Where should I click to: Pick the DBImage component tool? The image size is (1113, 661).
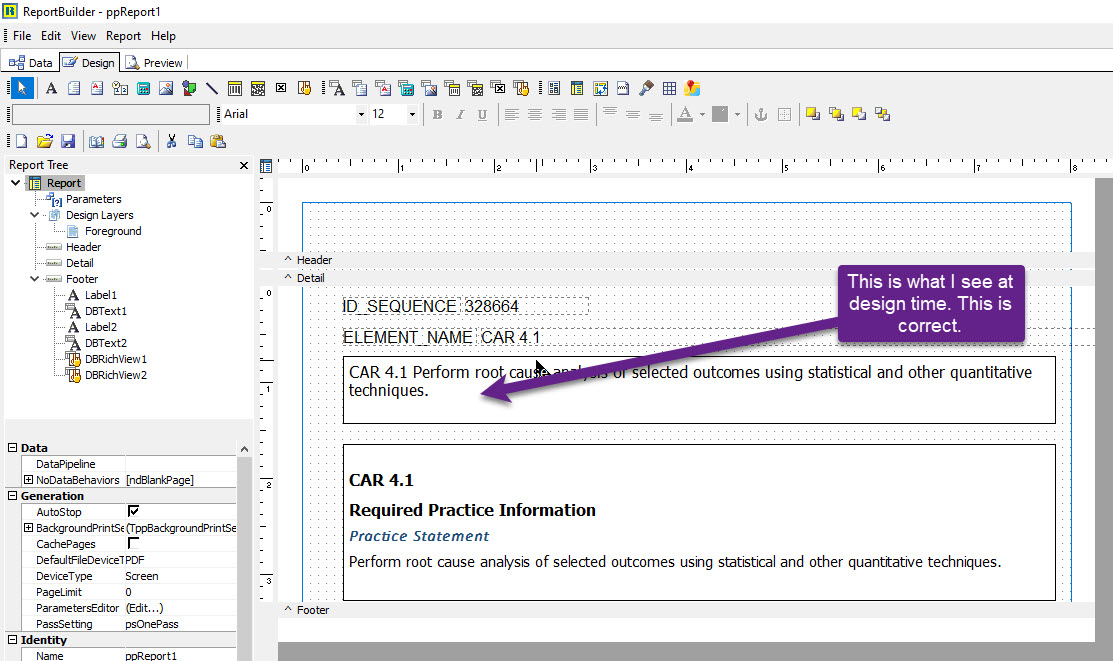429,88
